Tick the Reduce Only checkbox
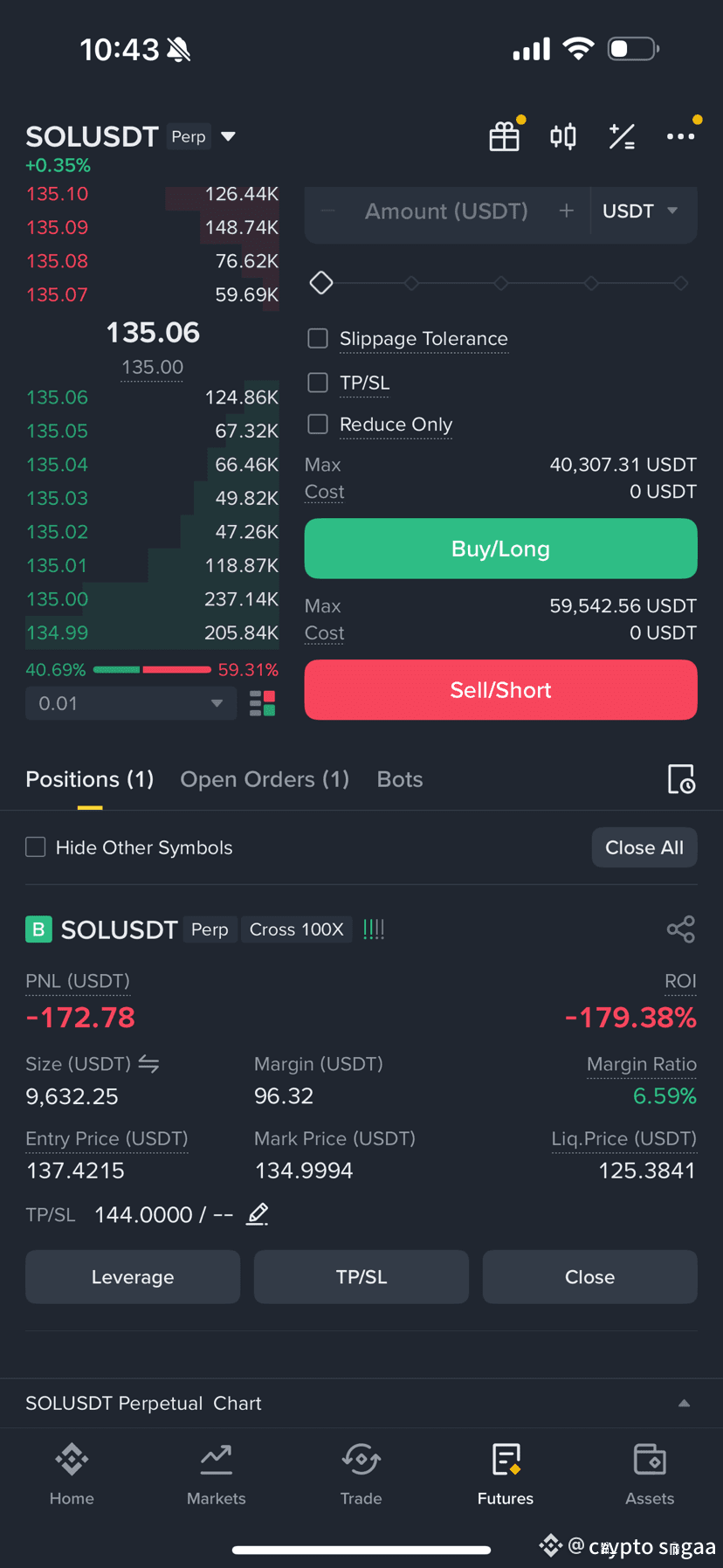 [318, 424]
